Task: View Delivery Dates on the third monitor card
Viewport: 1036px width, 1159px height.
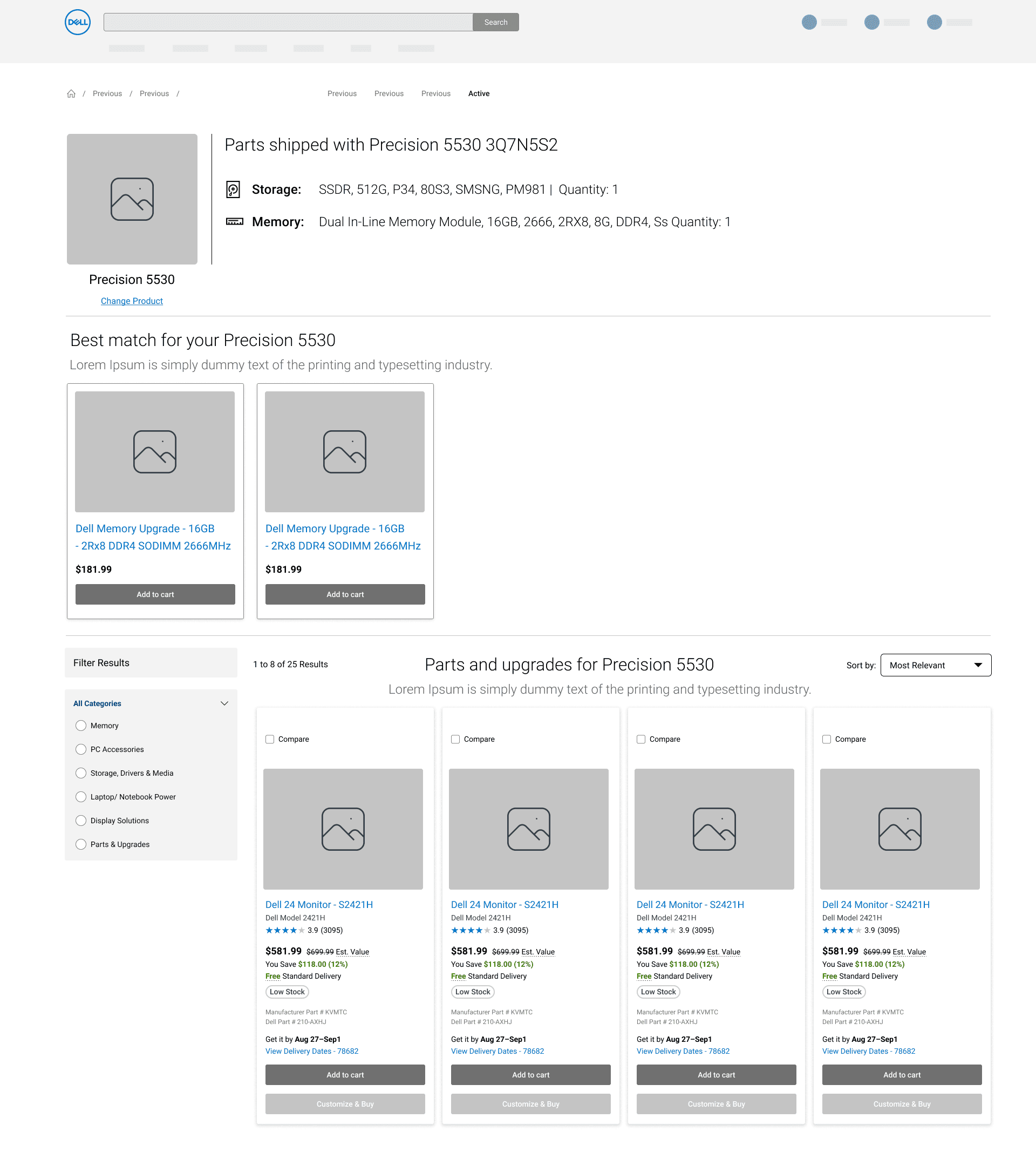Action: [683, 1052]
